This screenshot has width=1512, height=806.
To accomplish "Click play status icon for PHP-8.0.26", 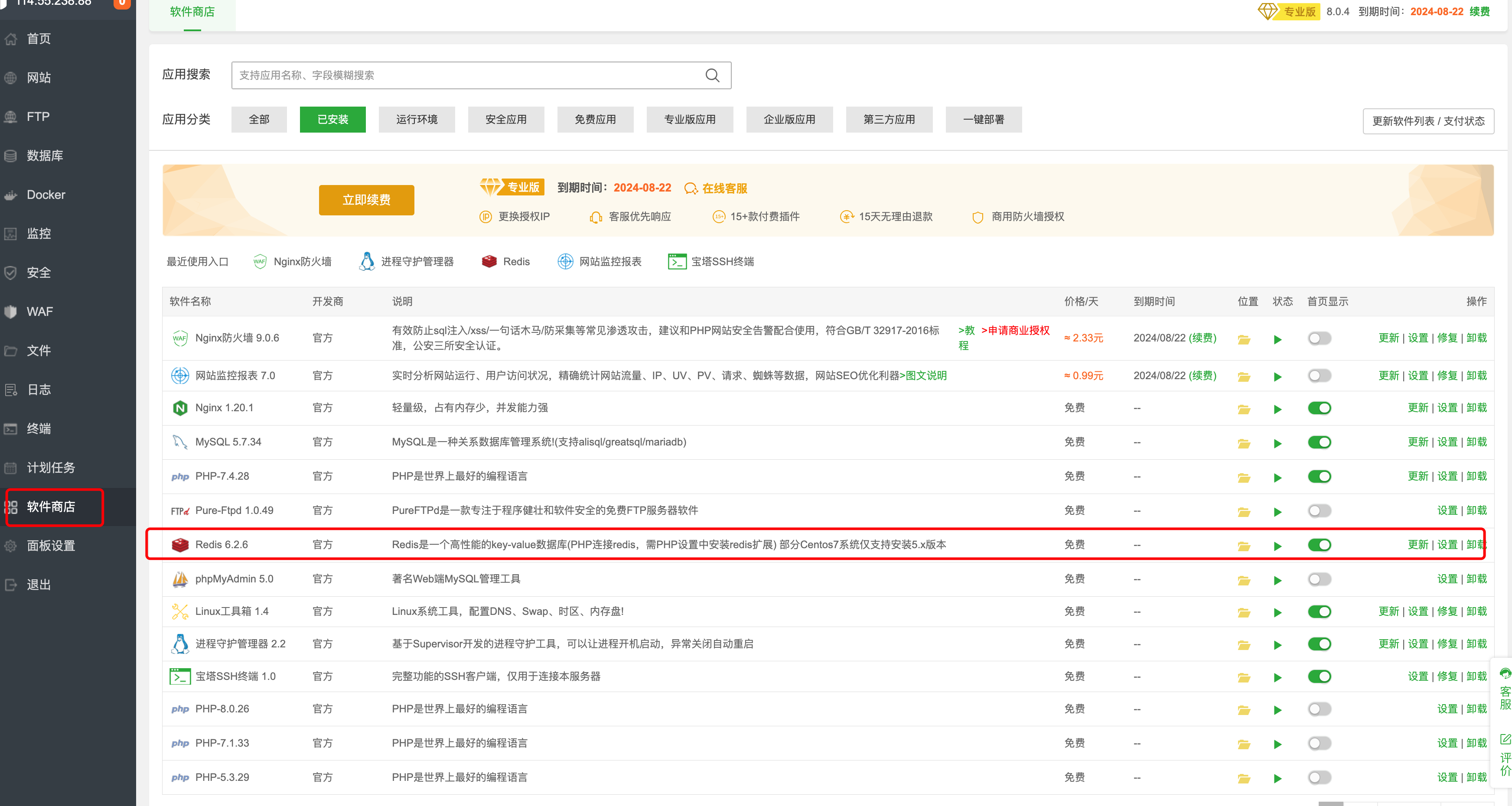I will [x=1277, y=710].
